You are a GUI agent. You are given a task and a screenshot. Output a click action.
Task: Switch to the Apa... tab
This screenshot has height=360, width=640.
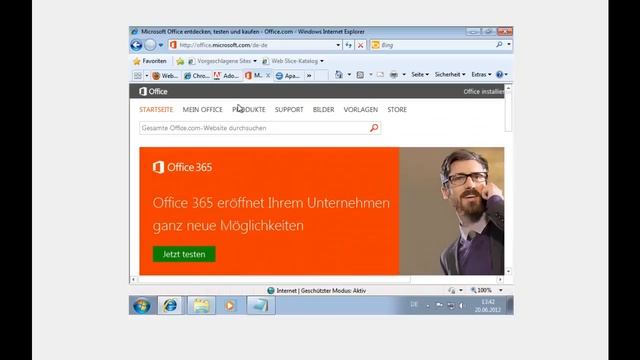(x=288, y=76)
